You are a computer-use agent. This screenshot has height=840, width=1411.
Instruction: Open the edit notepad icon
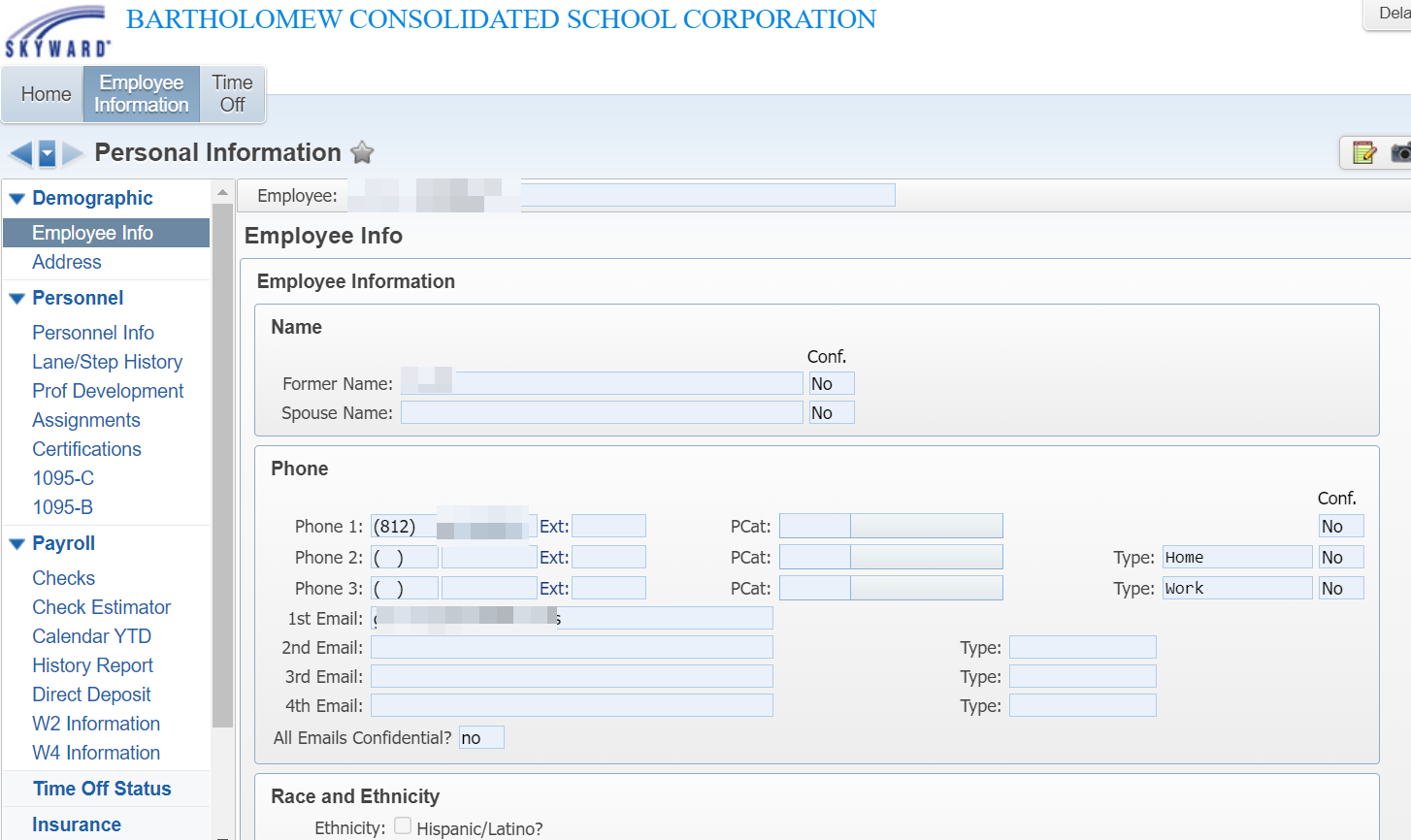tap(1364, 152)
